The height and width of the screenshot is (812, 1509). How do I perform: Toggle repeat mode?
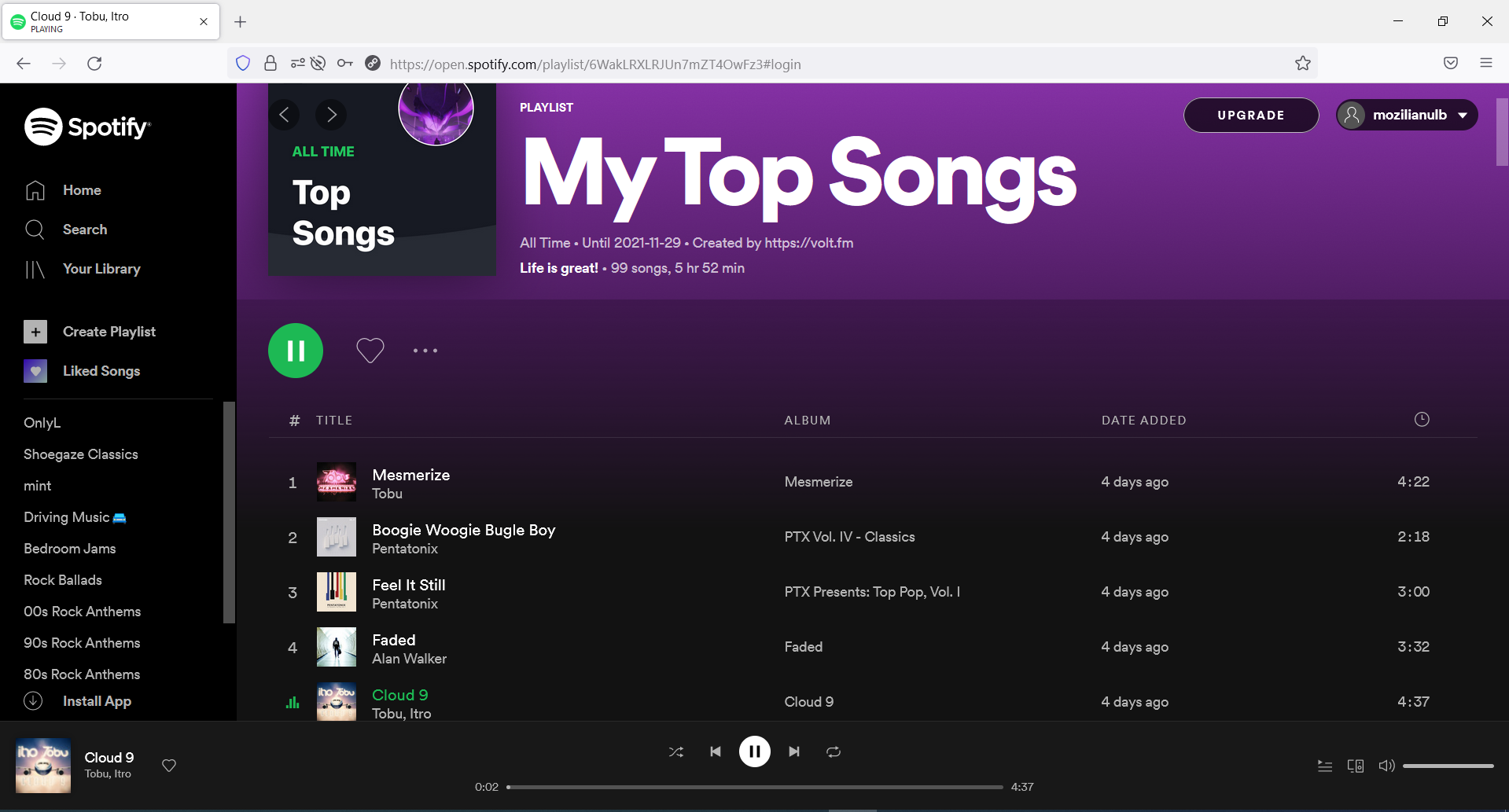[x=833, y=751]
